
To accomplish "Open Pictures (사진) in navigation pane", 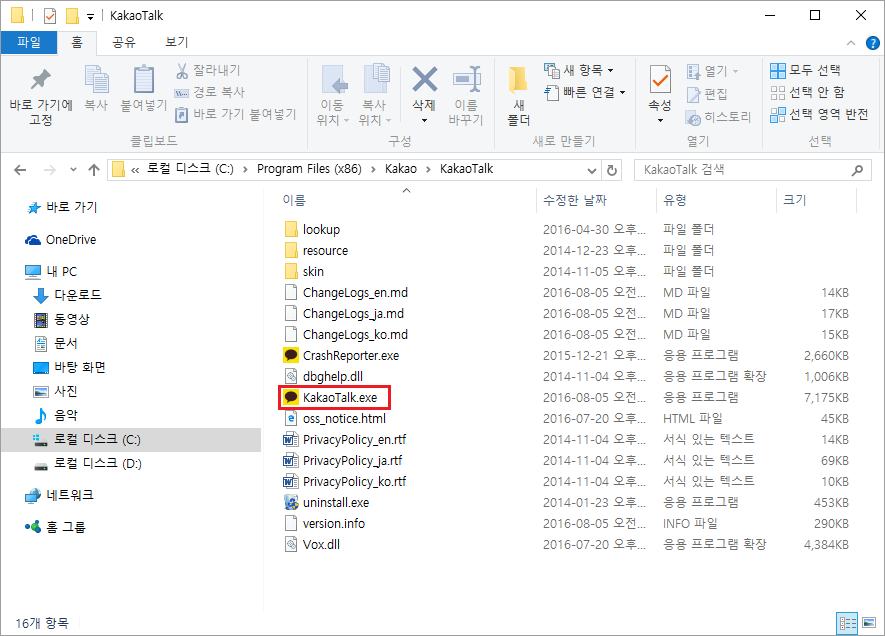I will pos(55,392).
